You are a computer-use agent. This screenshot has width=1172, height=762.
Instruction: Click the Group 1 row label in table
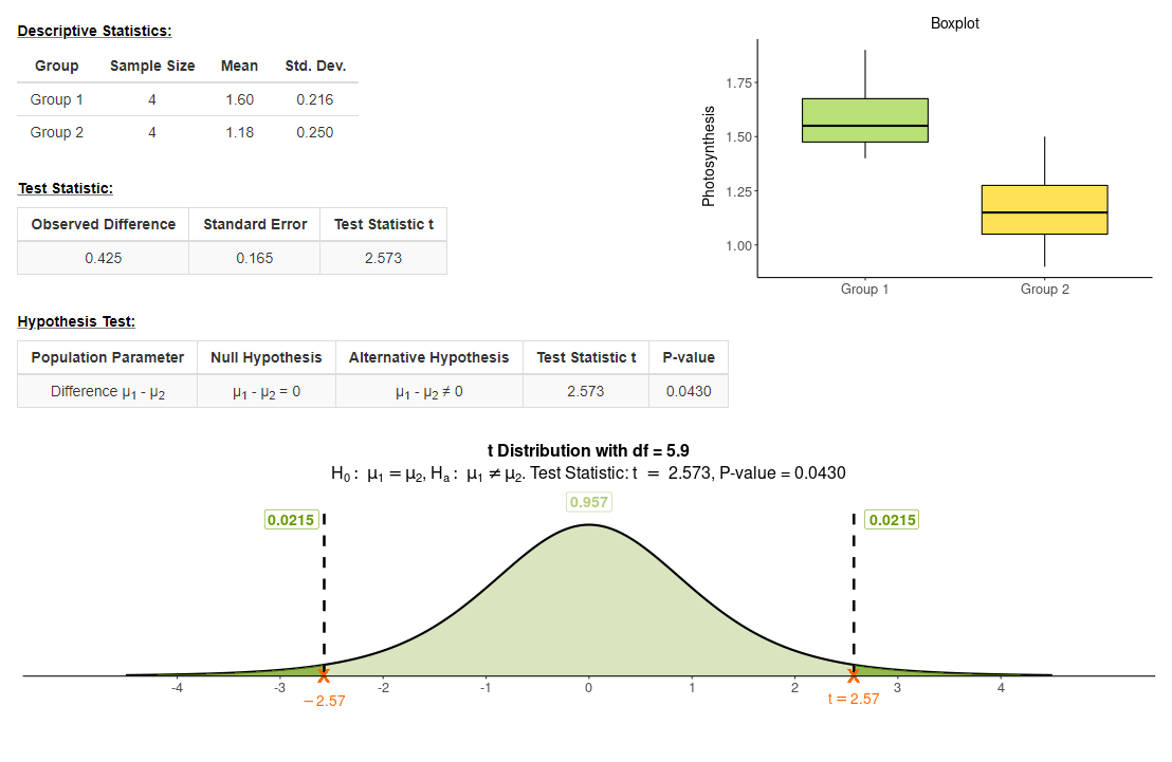coord(57,100)
